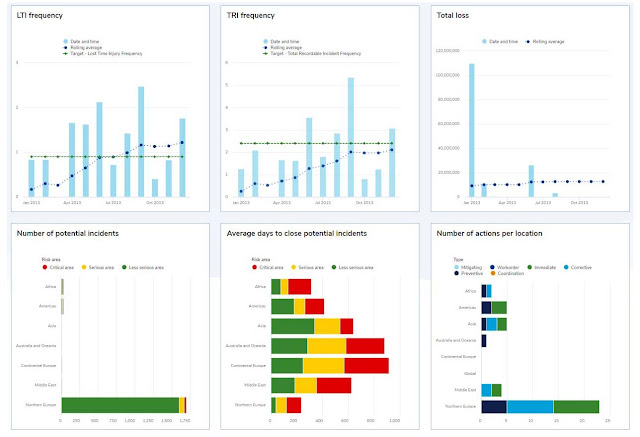
Task: Toggle Date and time legend in Total loss chart
Action: point(500,41)
